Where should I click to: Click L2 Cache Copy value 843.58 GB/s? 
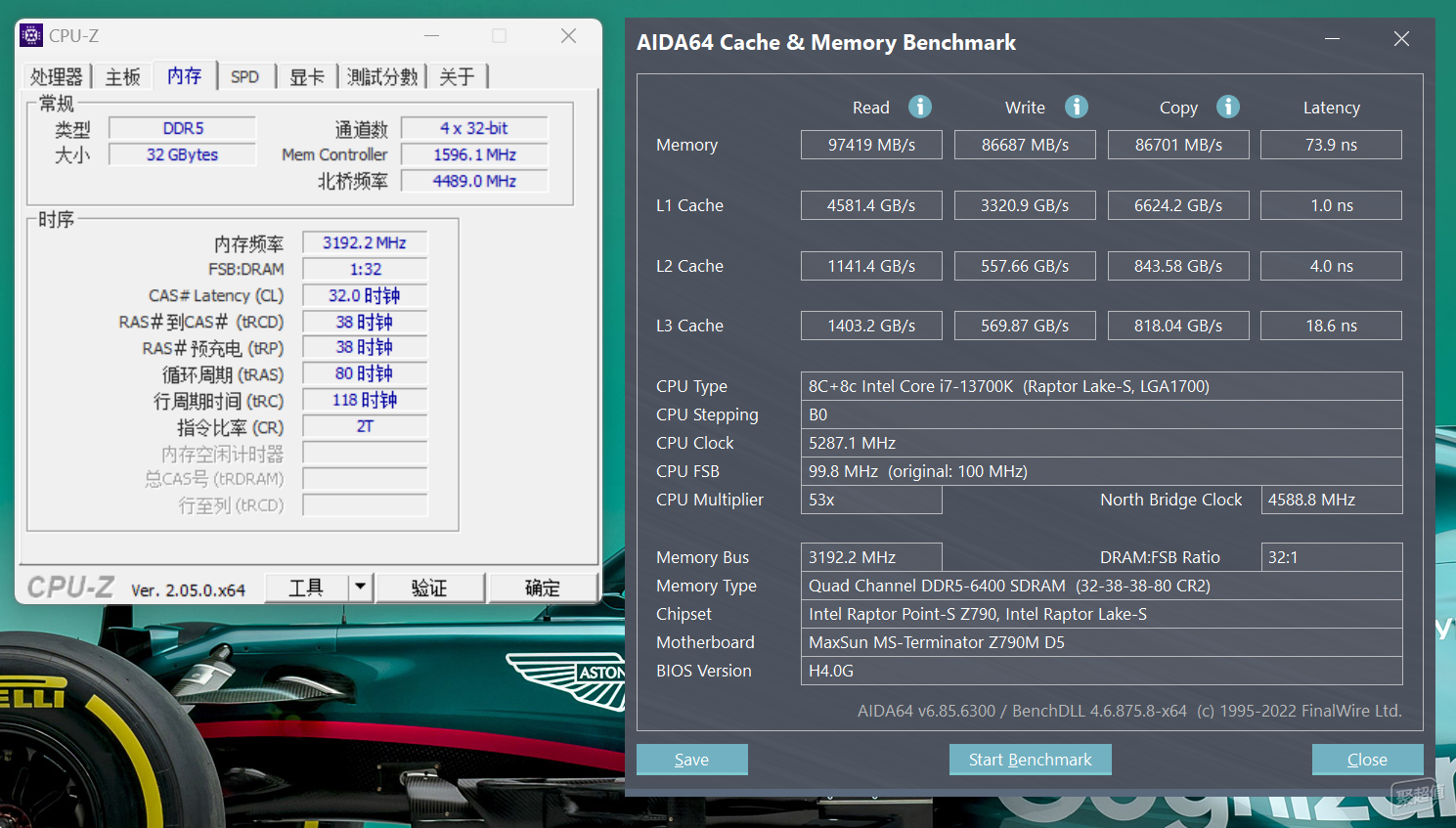1178,266
